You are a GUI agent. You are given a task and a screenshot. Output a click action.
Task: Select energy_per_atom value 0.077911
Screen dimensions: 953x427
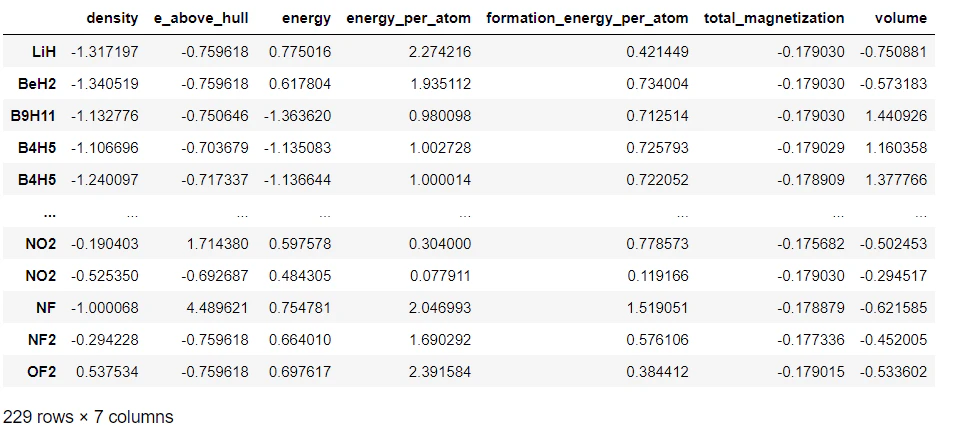(x=441, y=276)
